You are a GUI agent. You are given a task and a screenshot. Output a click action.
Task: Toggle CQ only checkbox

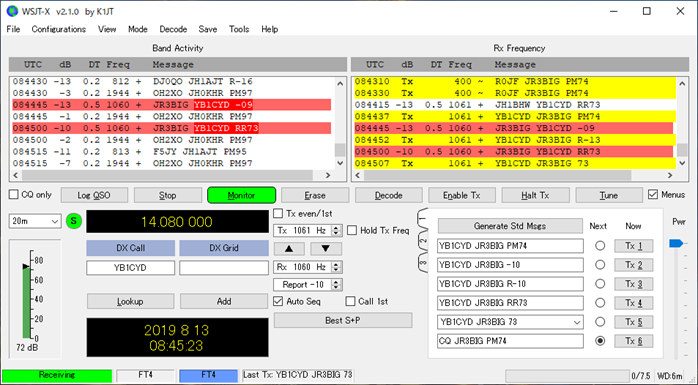coord(14,195)
